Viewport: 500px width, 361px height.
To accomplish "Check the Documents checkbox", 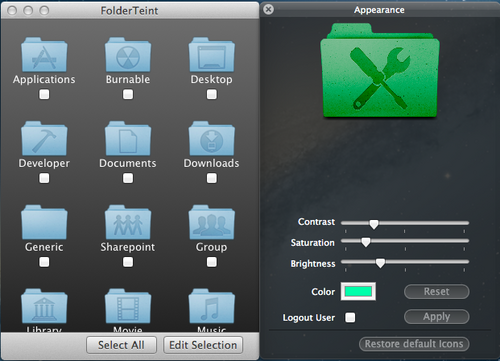I will 128,178.
